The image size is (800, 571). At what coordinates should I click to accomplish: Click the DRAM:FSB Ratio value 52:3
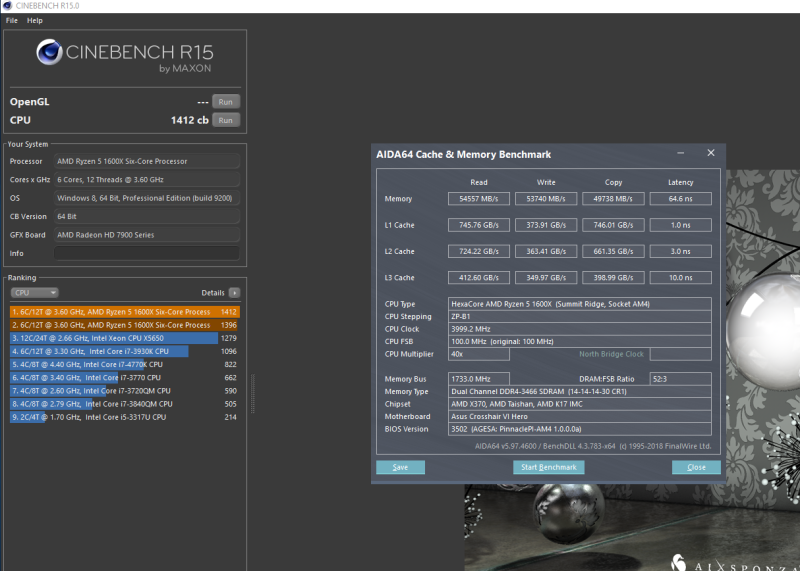click(681, 379)
